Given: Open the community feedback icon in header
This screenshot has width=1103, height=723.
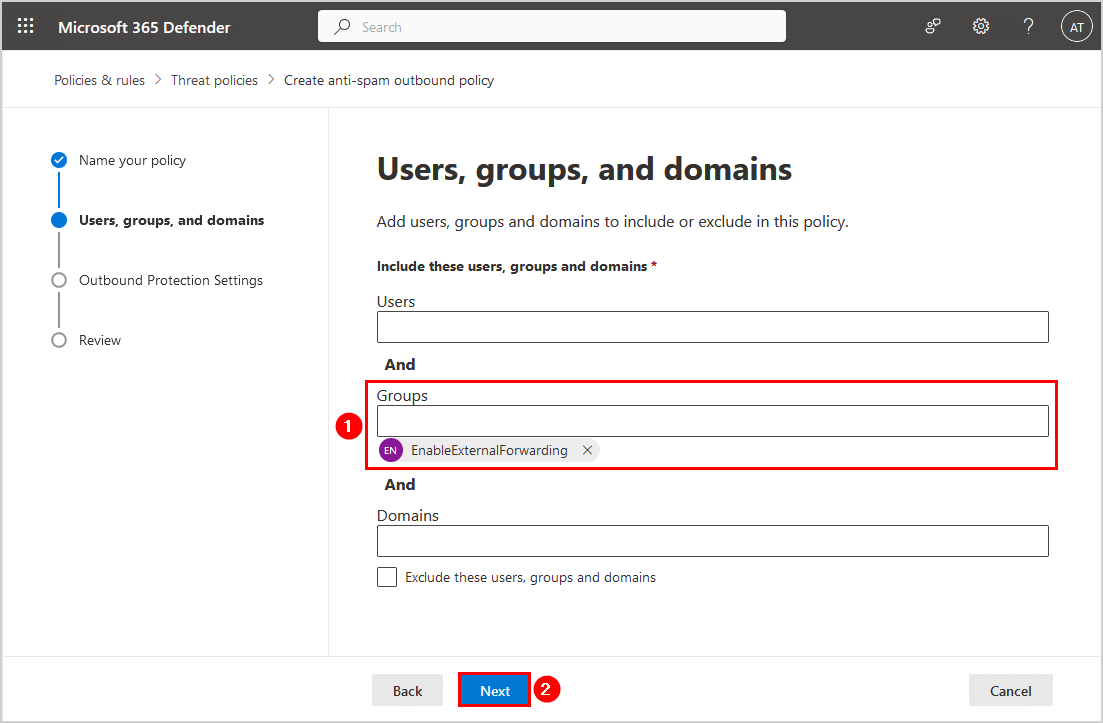Looking at the screenshot, I should (x=933, y=27).
